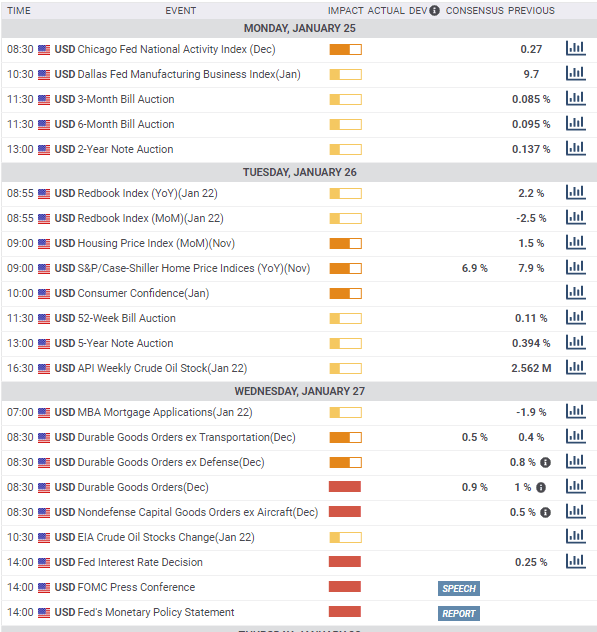Click 2.562 M previous value
597x632 pixels.
click(531, 368)
